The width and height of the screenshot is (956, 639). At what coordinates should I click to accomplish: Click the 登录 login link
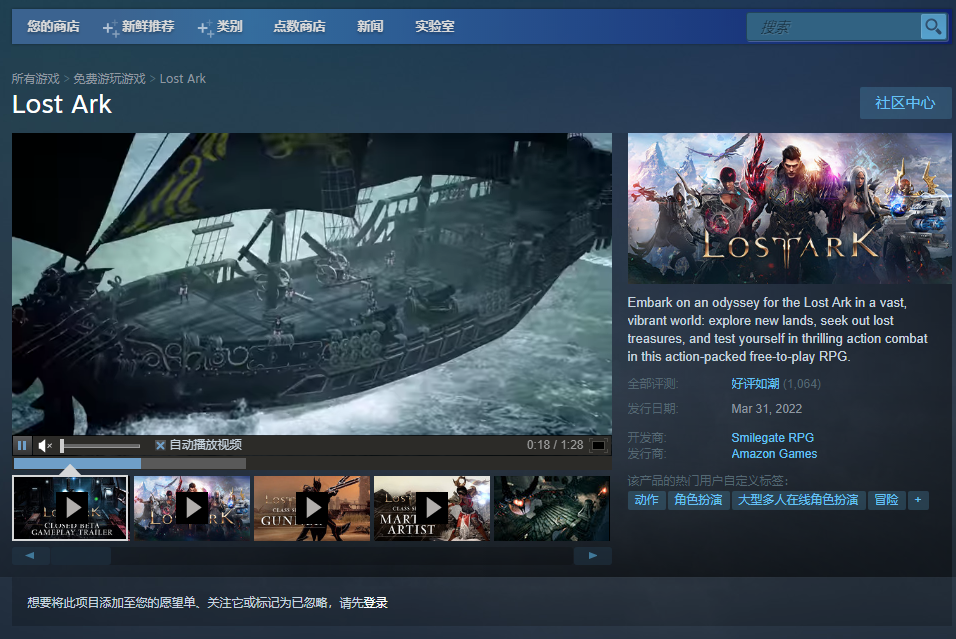click(376, 603)
